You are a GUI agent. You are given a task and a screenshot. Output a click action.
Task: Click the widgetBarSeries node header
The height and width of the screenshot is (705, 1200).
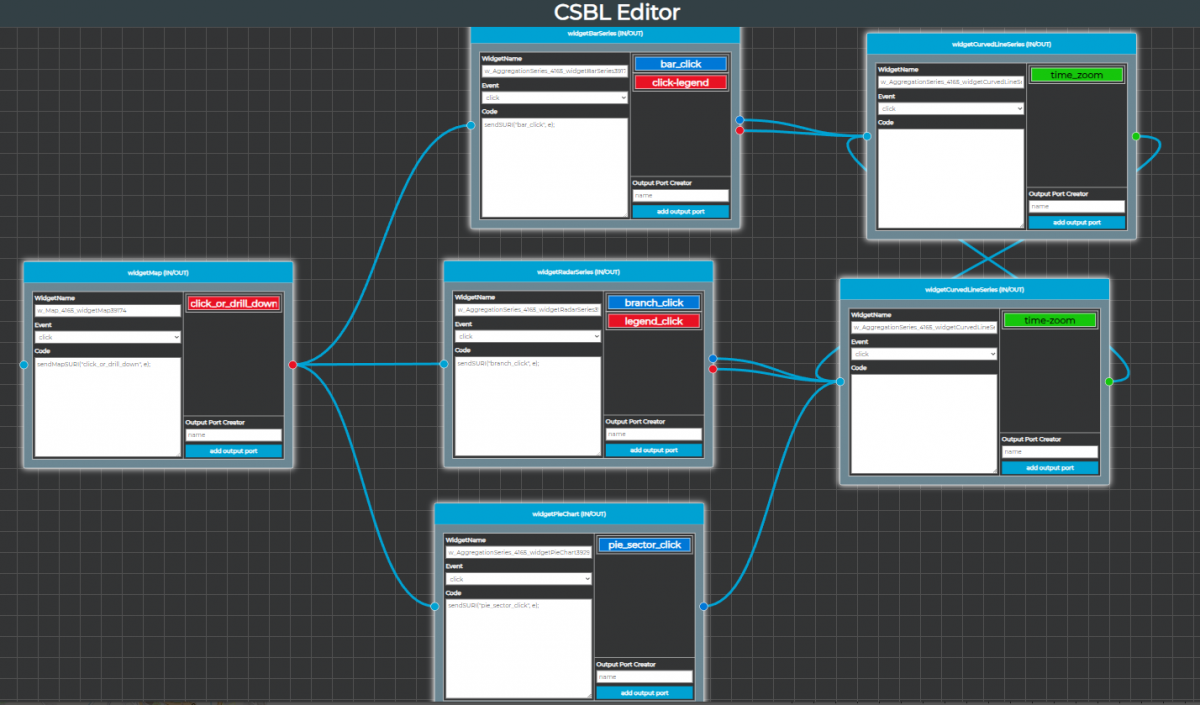605,33
